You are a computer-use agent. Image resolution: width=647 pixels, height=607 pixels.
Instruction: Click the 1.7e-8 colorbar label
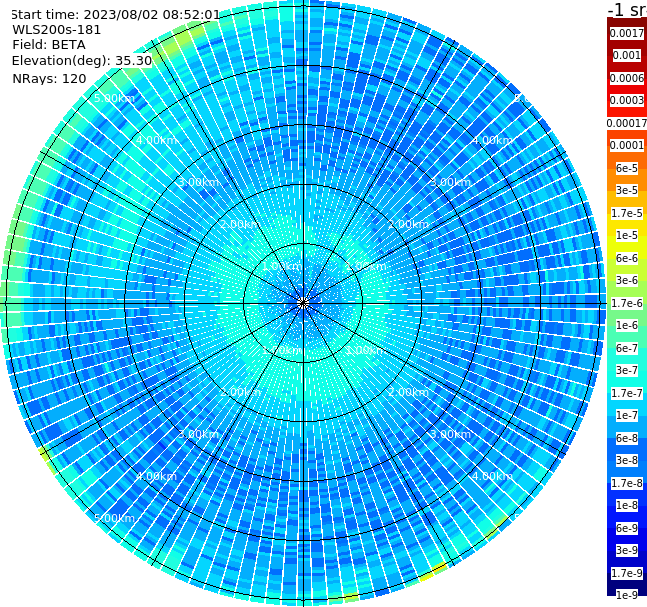[x=627, y=483]
